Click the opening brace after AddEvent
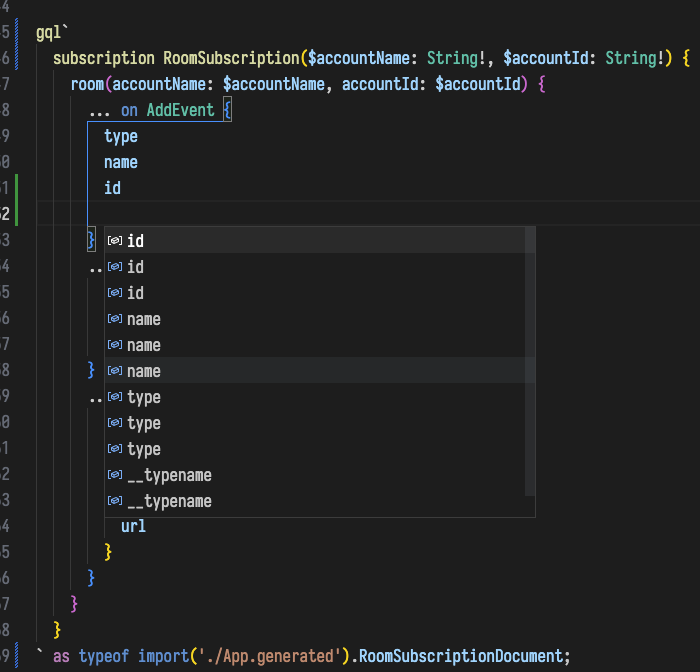700x672 pixels. point(227,110)
